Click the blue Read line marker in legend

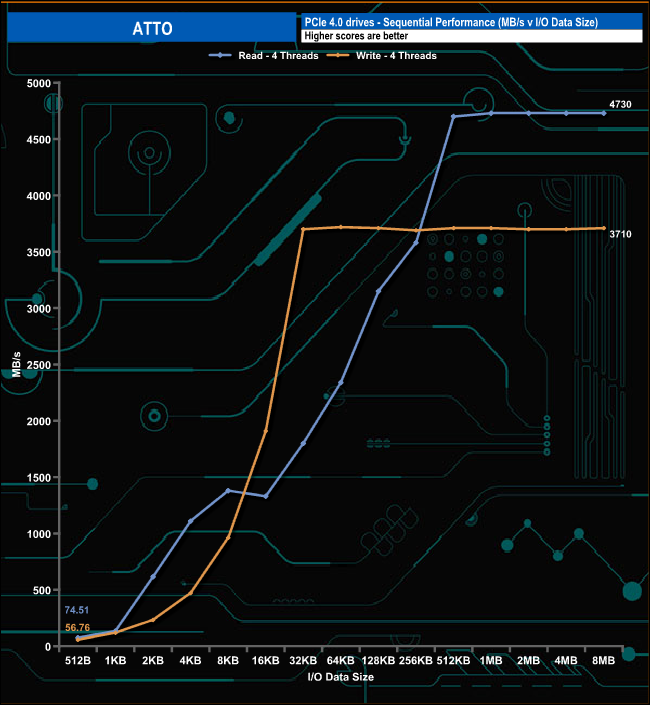click(221, 56)
